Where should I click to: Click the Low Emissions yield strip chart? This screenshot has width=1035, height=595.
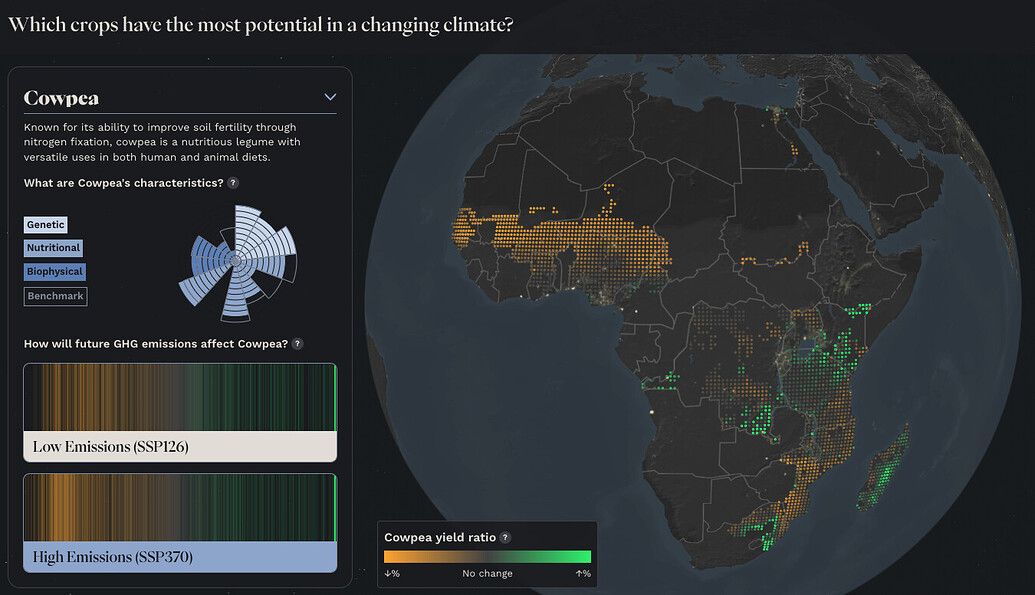(x=180, y=397)
